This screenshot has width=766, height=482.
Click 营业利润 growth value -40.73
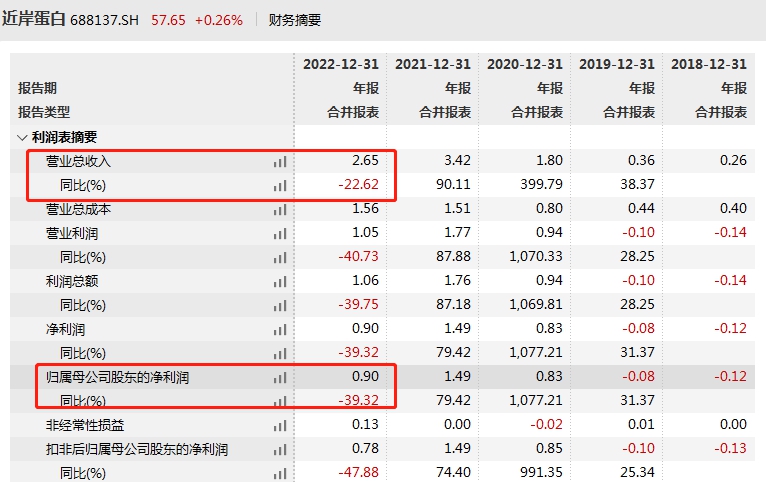pyautogui.click(x=359, y=256)
